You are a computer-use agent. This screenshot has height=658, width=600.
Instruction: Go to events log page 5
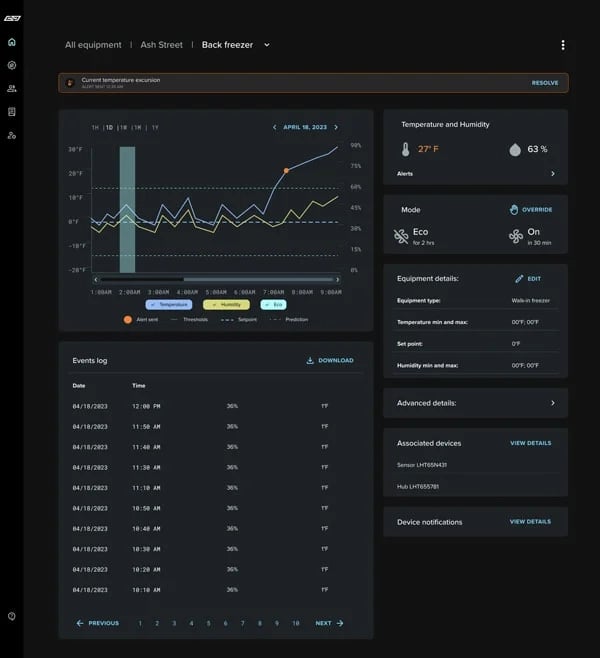point(208,623)
